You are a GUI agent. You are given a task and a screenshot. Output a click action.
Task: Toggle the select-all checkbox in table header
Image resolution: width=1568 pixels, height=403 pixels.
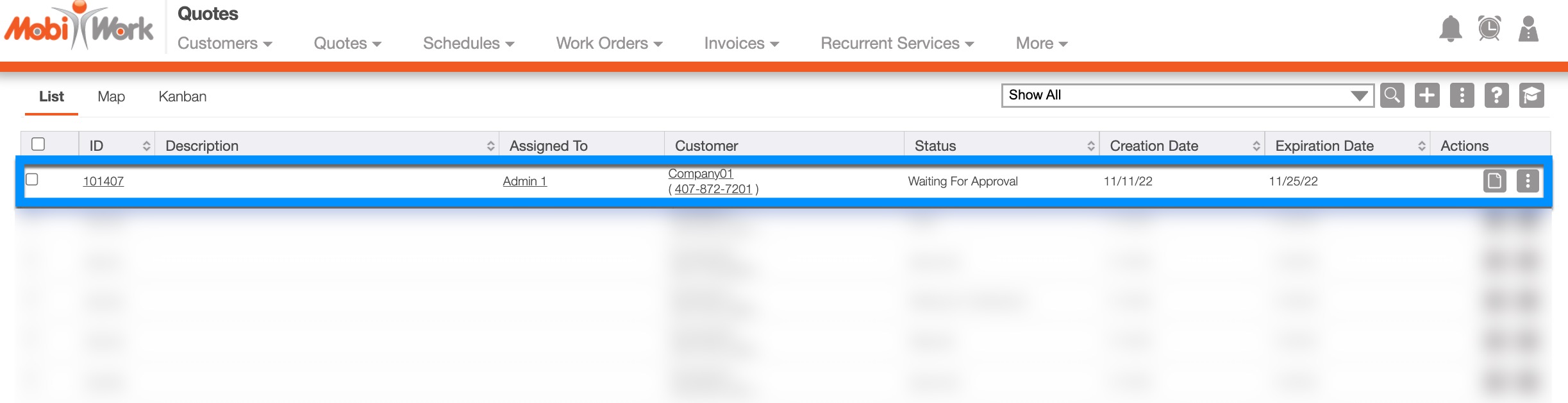click(x=38, y=144)
